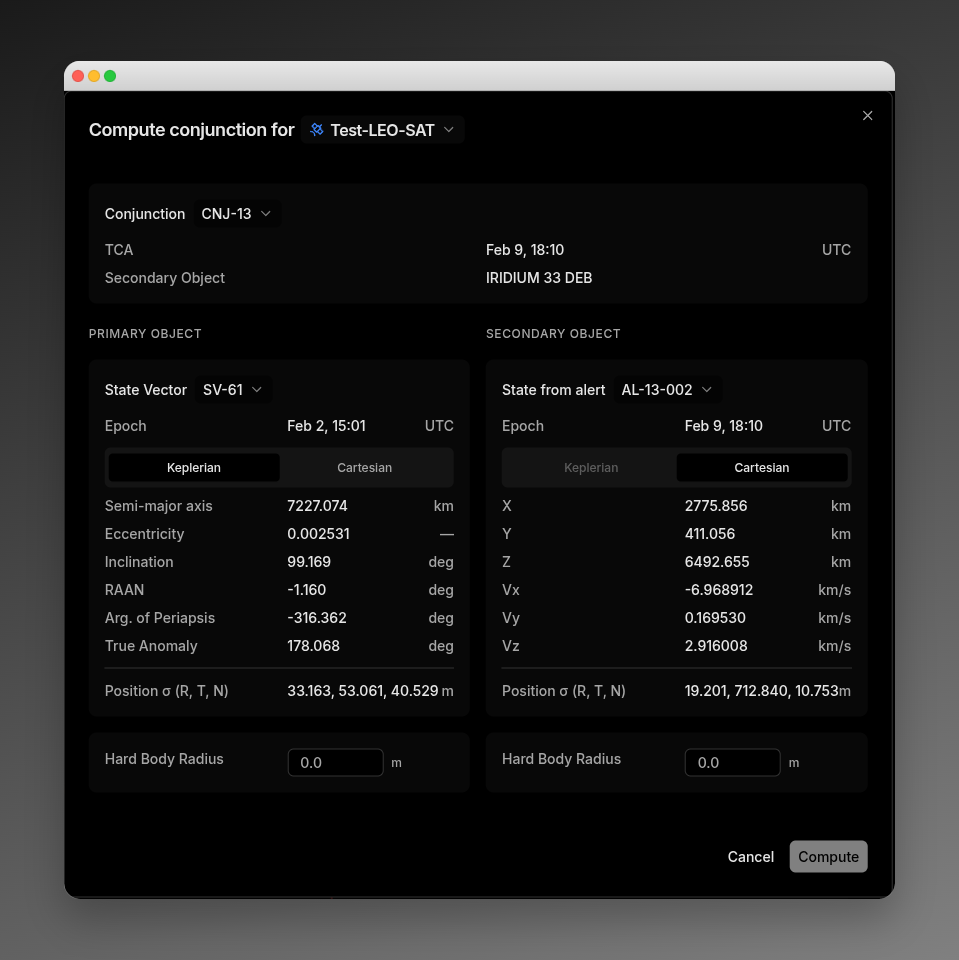Click the State from alert label
This screenshot has width=959, height=960.
554,390
